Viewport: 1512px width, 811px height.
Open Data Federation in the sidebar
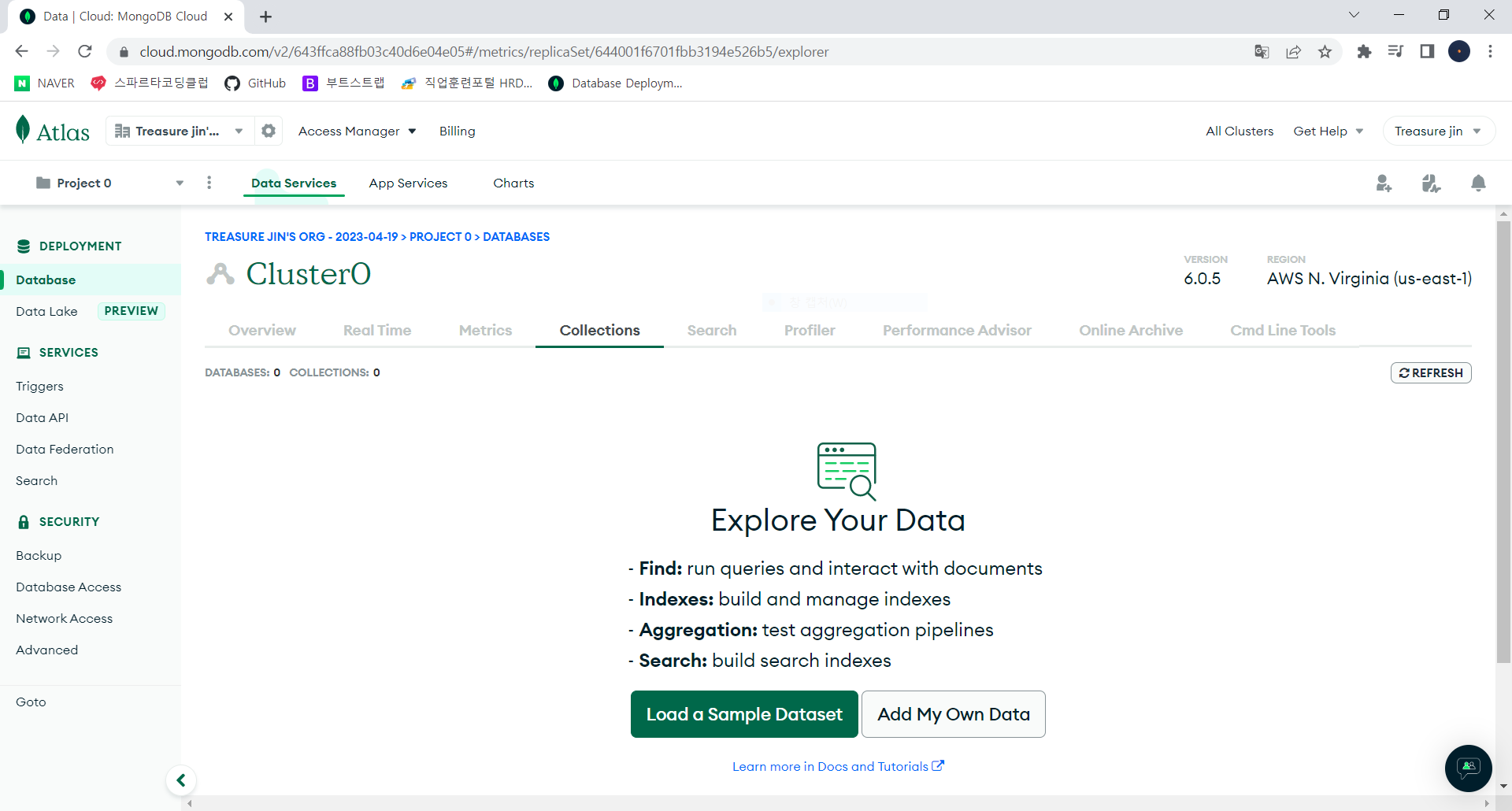65,450
